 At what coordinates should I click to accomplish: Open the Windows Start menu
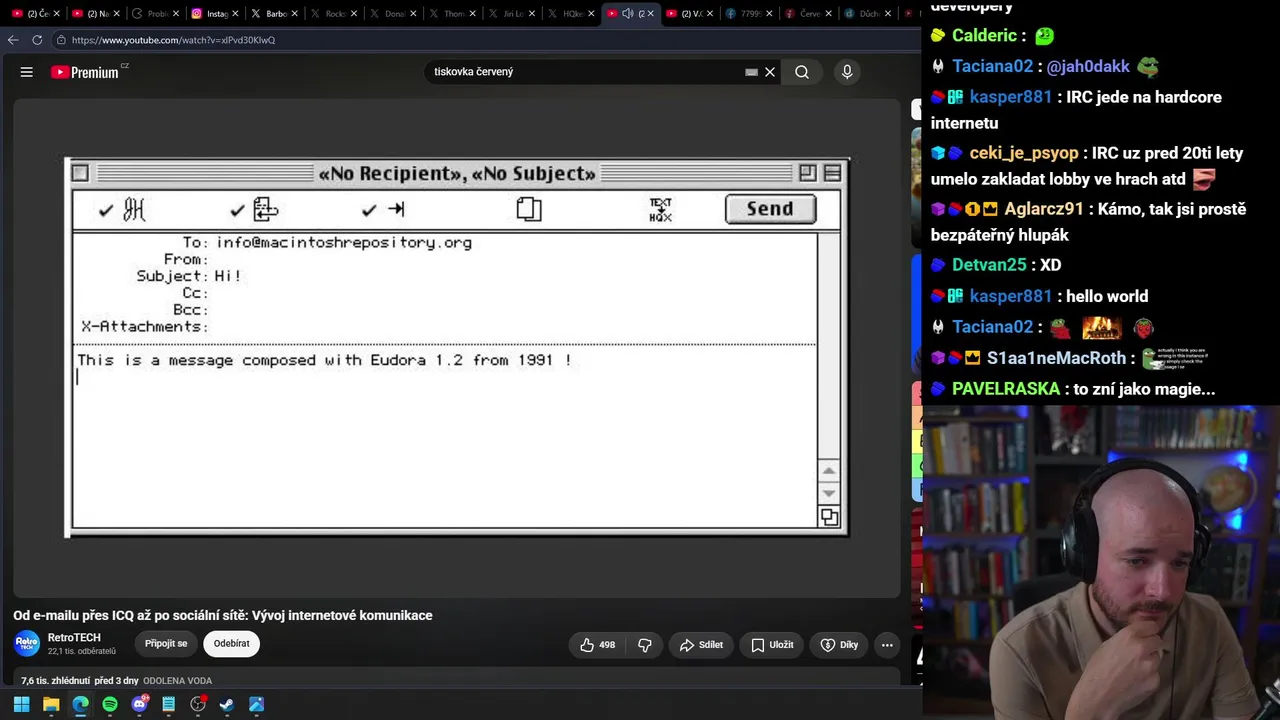pos(22,704)
